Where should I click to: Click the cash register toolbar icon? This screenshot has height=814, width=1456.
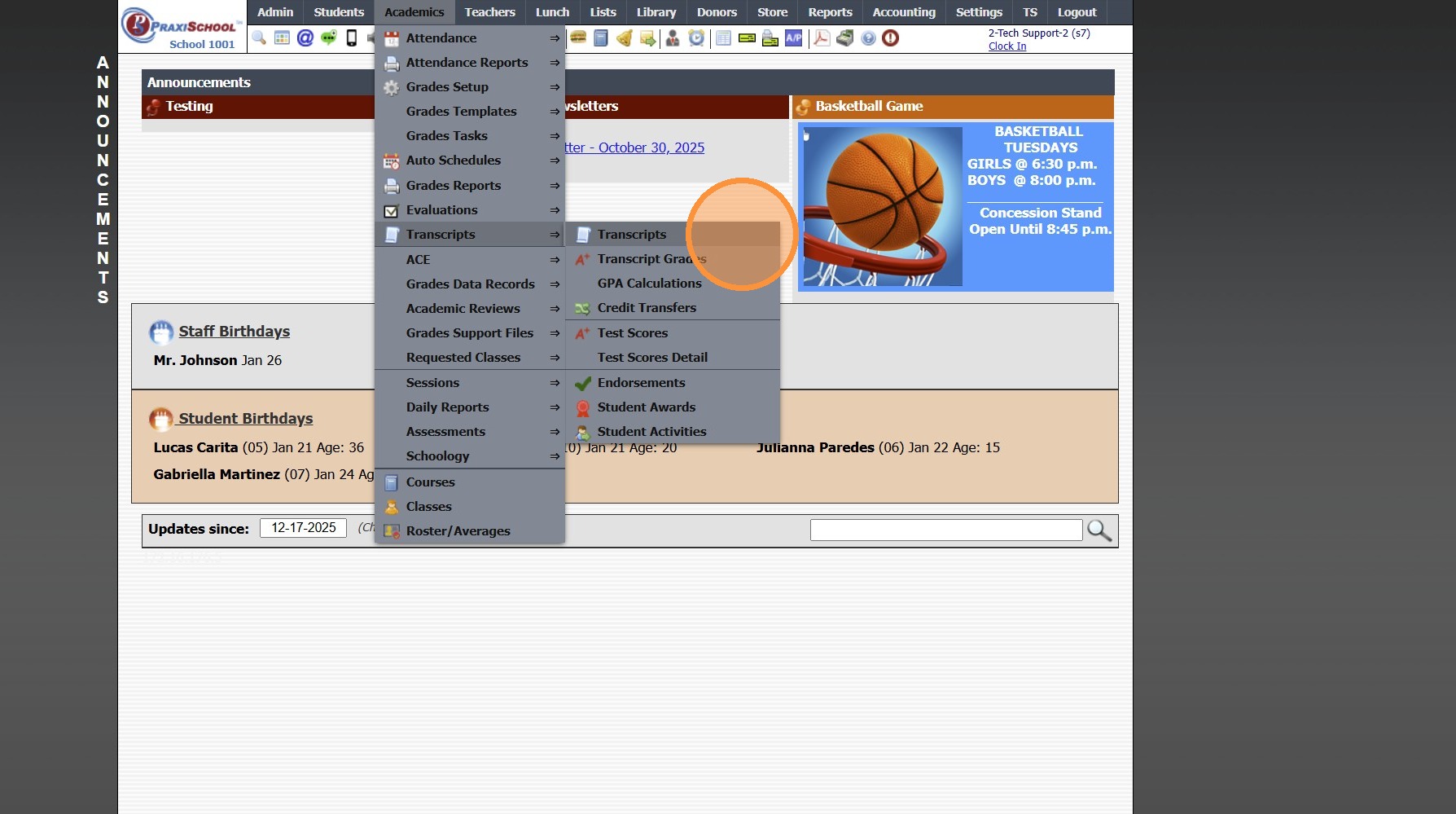(845, 38)
